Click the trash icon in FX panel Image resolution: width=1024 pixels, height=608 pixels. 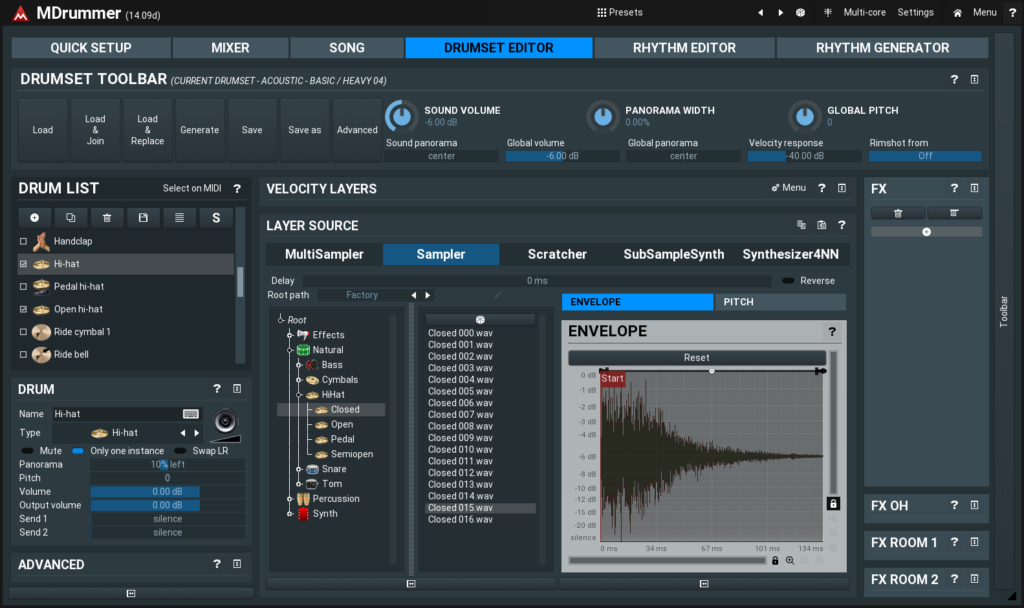tap(897, 213)
